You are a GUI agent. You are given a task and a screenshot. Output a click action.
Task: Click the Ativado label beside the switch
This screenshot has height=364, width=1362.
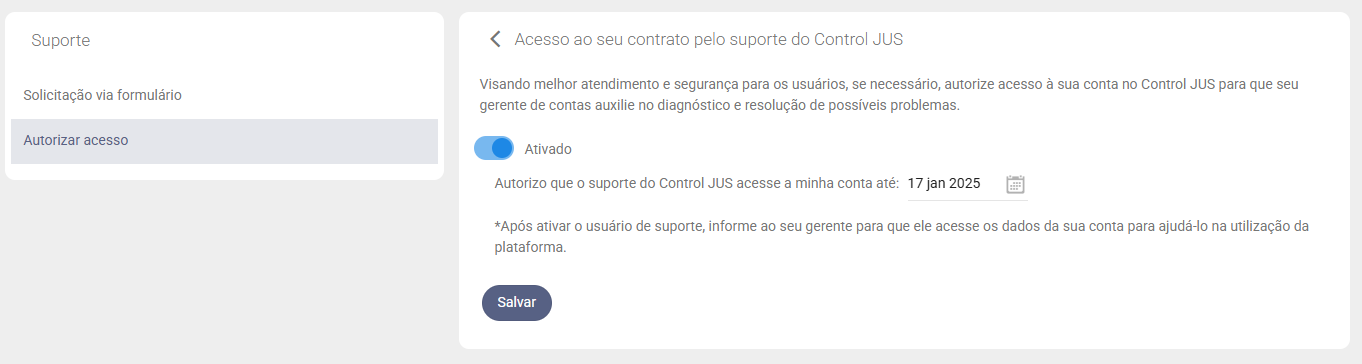(x=548, y=149)
